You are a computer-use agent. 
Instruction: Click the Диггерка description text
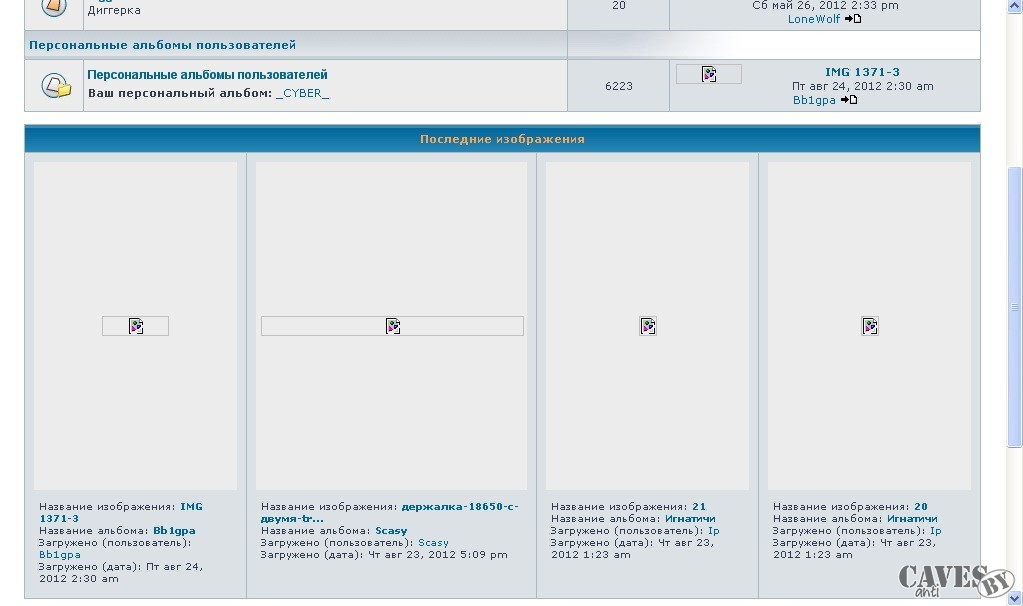pos(114,10)
